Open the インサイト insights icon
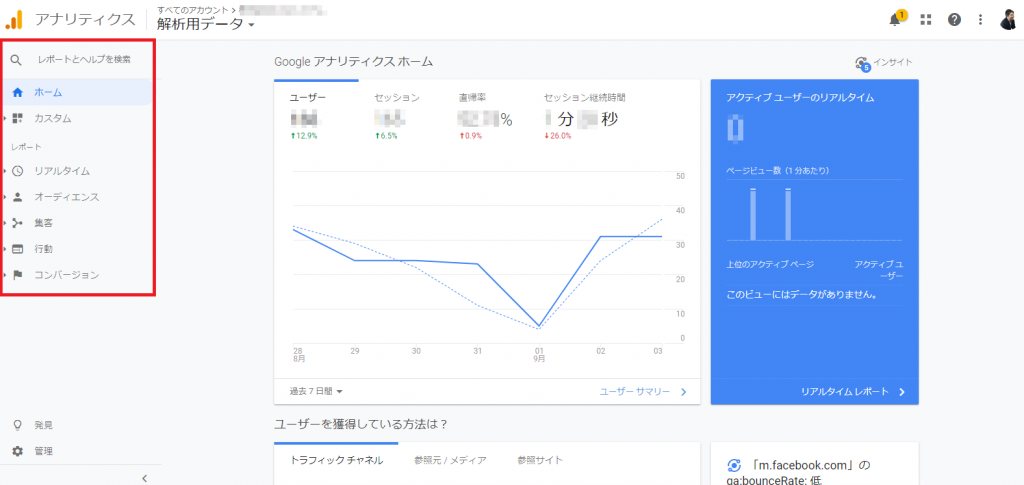The image size is (1024, 485). point(863,63)
